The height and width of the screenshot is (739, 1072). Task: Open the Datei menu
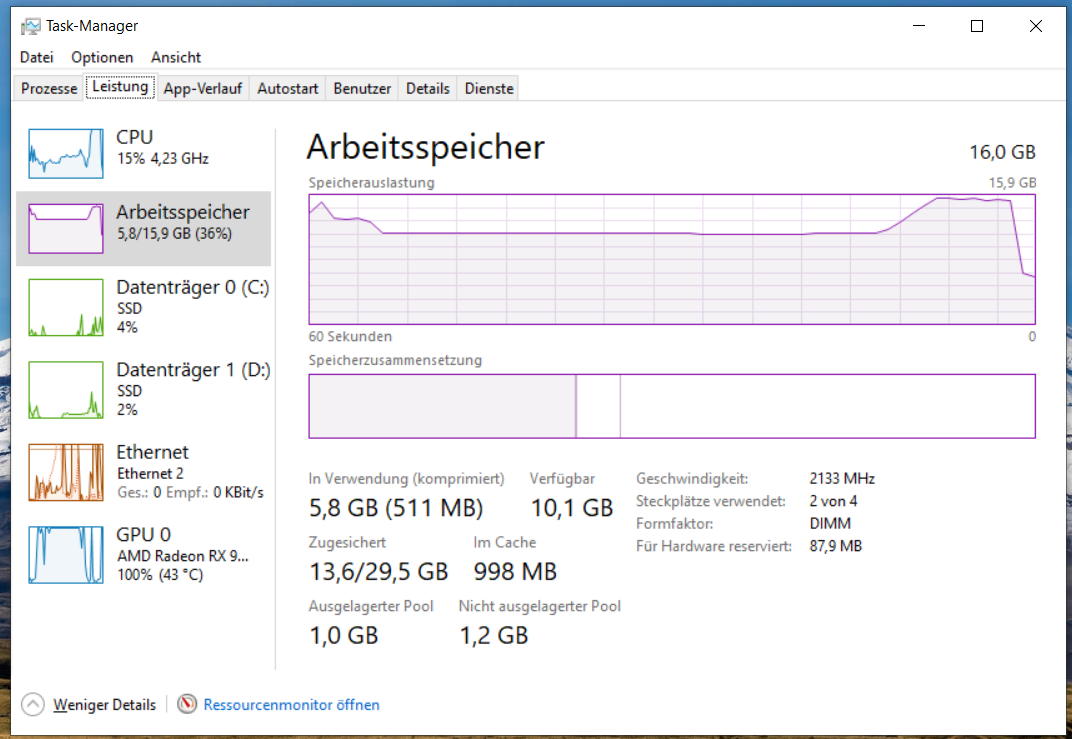tap(37, 57)
